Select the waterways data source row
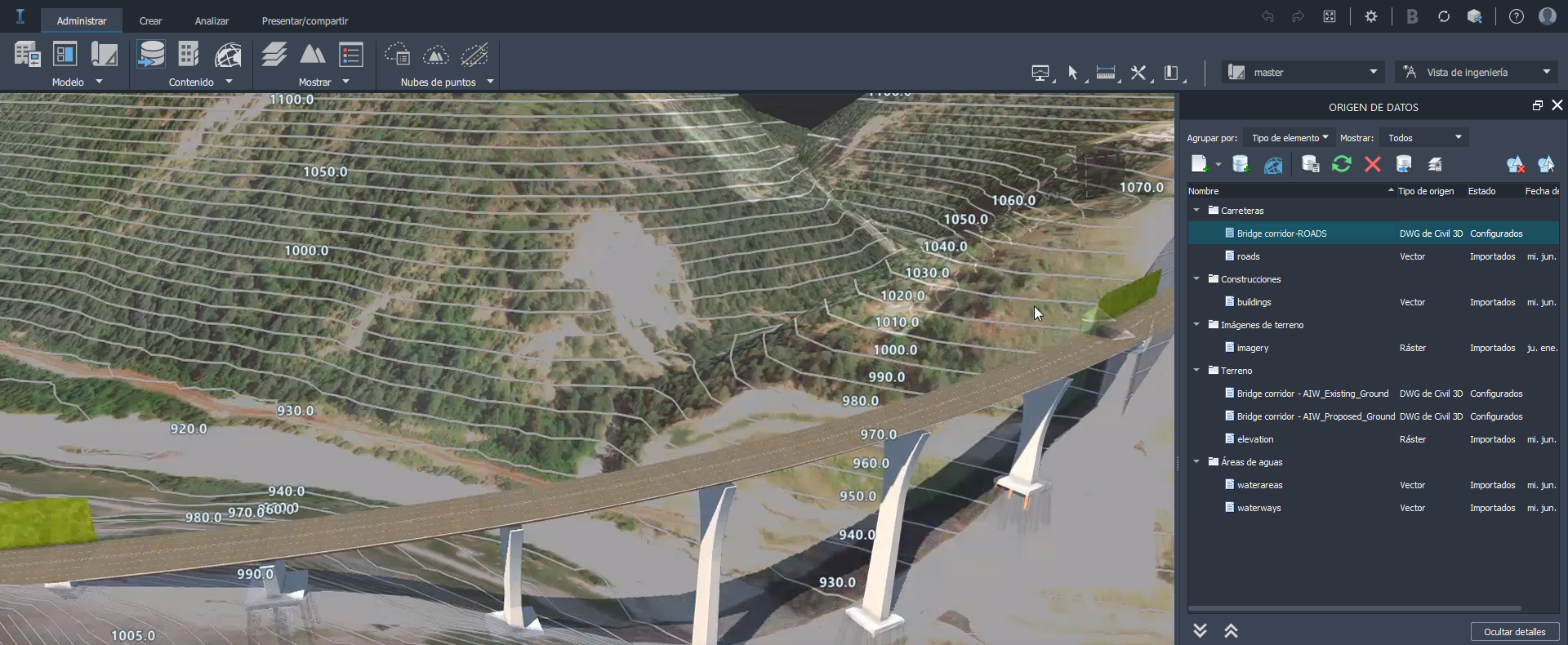The image size is (1568, 645). click(1374, 507)
